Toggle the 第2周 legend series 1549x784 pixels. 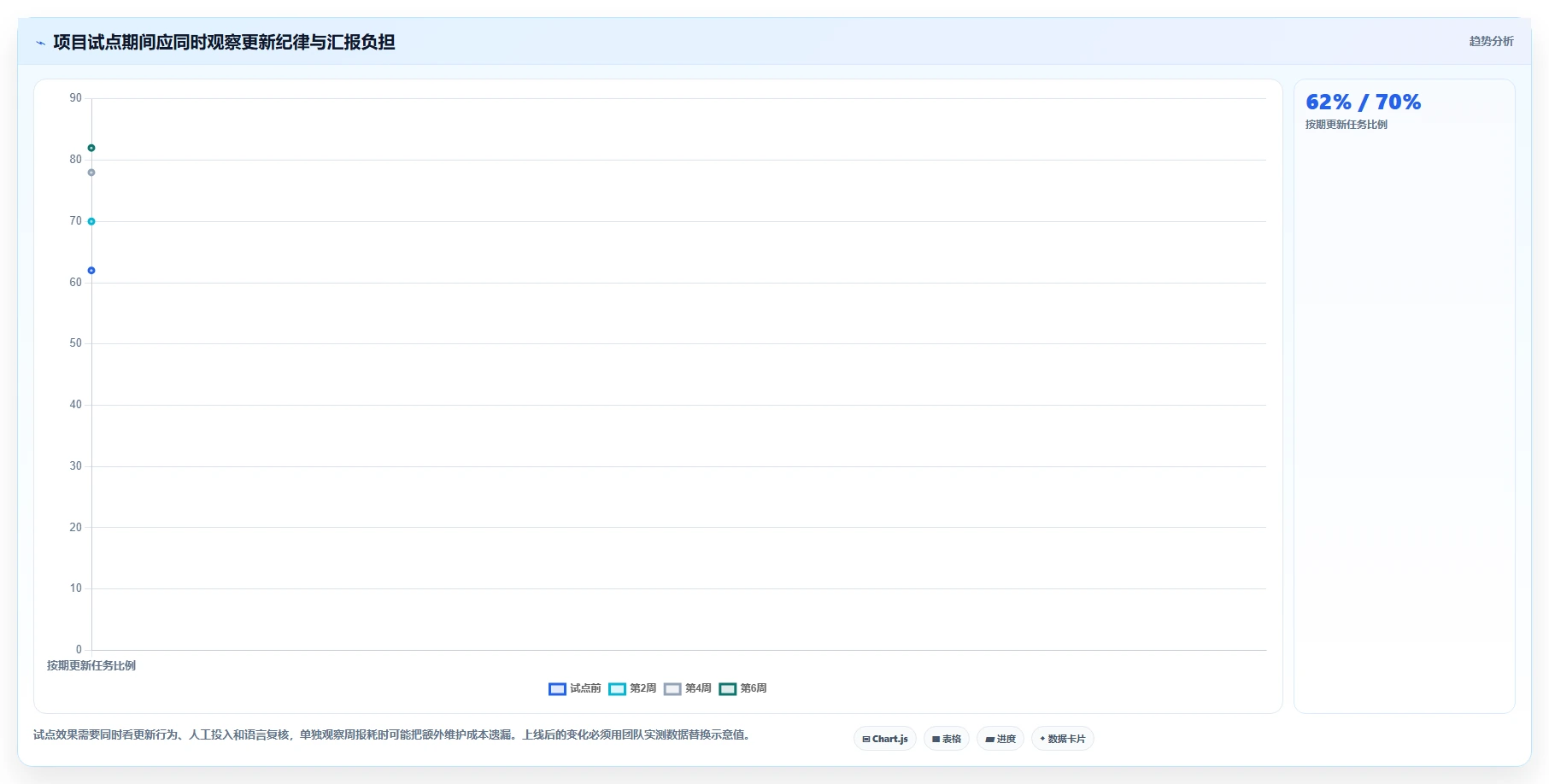click(x=632, y=688)
